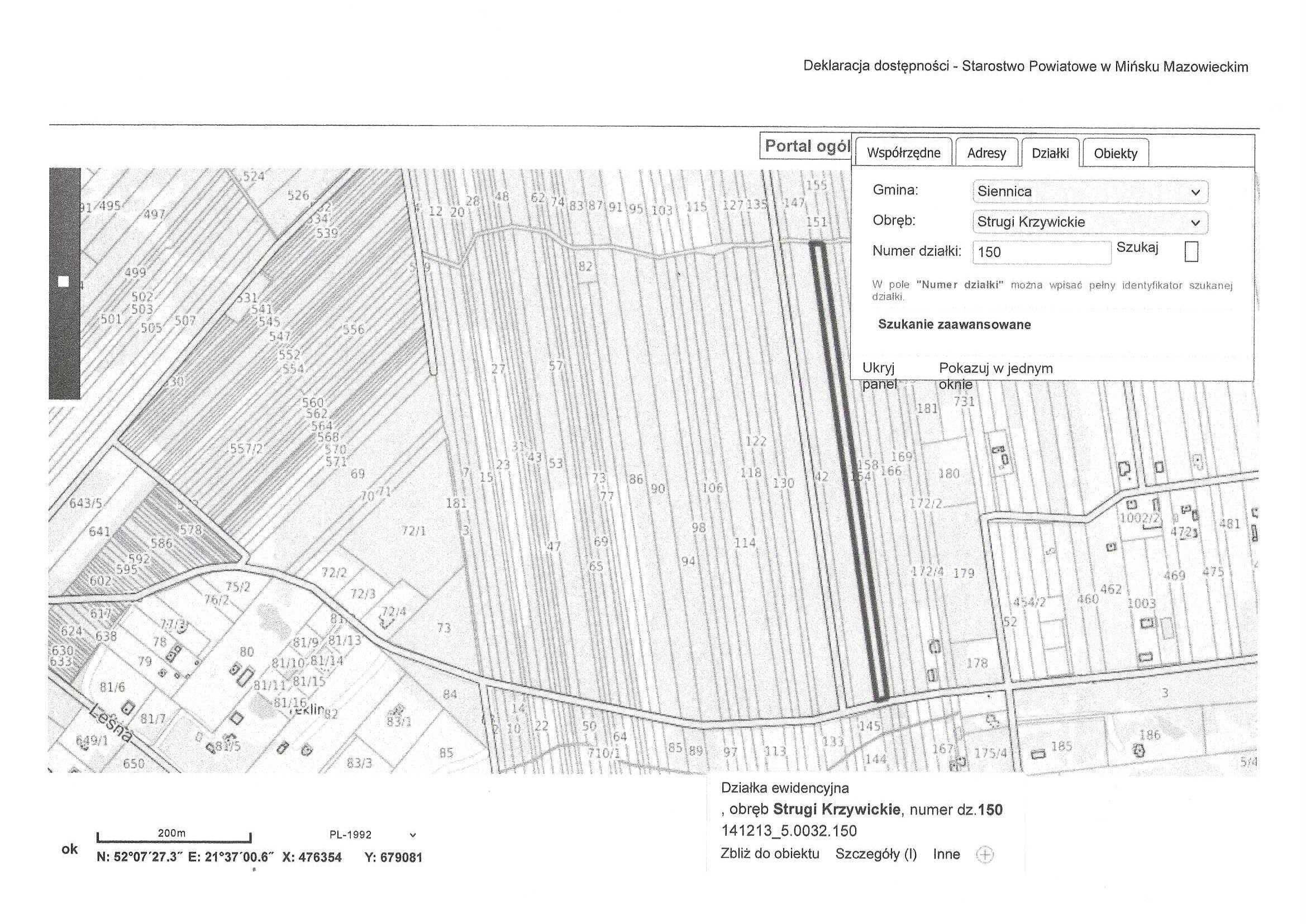Screen dimensions: 1306x924
Task: Click parcel label 178 on the map
Action: pyautogui.click(x=976, y=663)
